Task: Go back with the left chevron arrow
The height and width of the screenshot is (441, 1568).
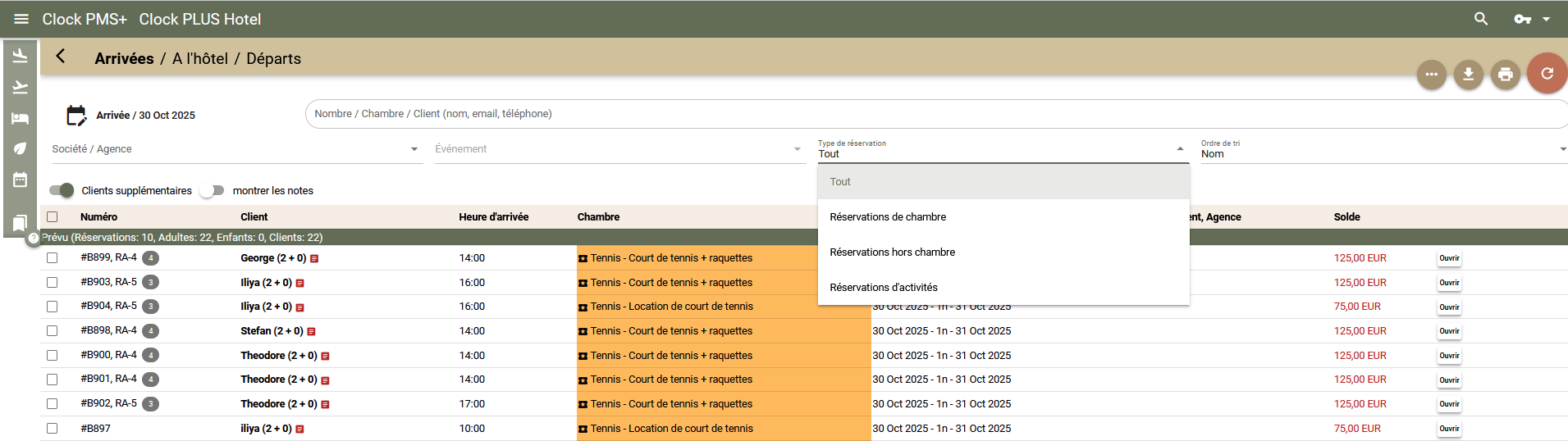Action: coord(60,57)
